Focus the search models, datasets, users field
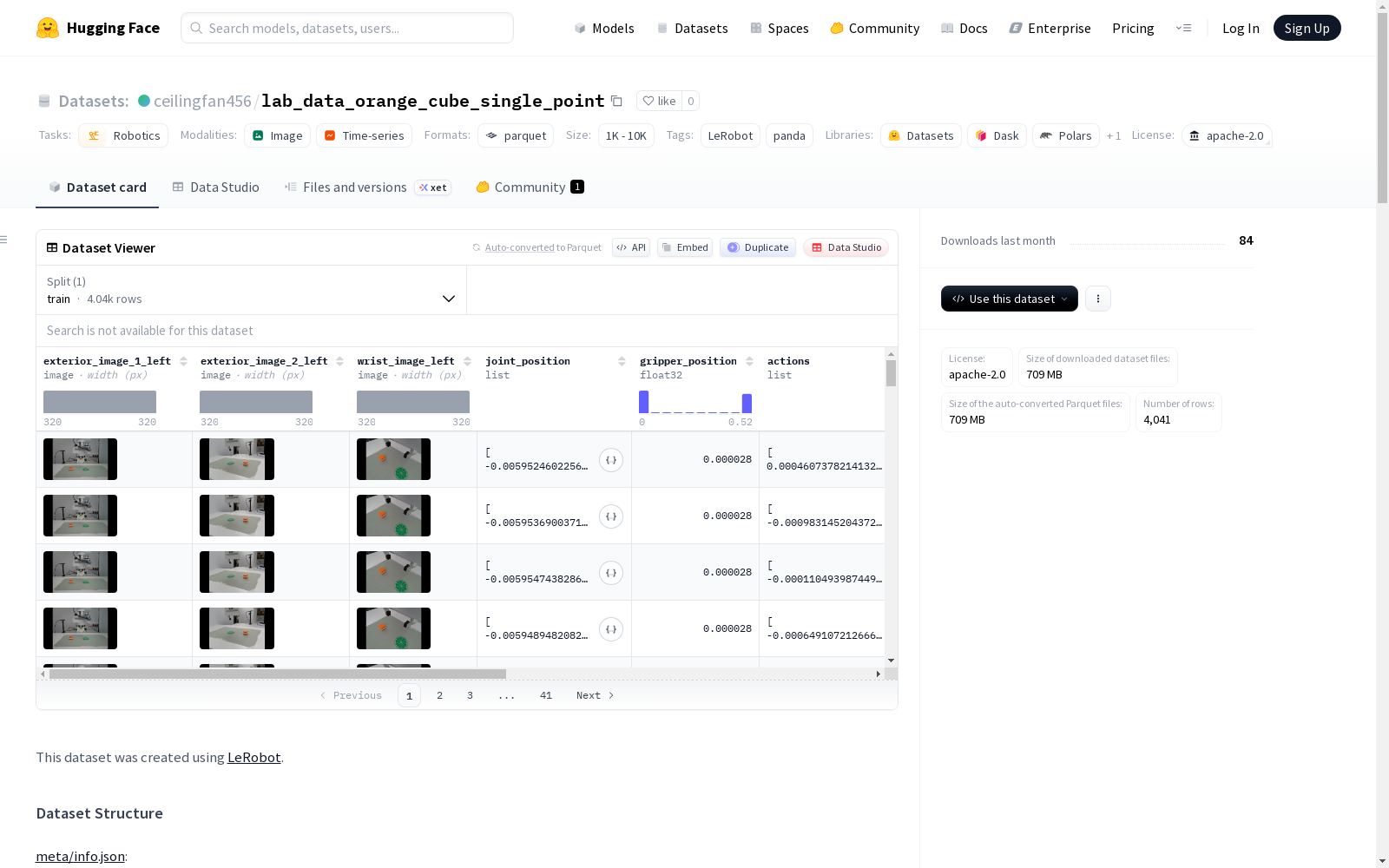1389x868 pixels. pos(347,28)
